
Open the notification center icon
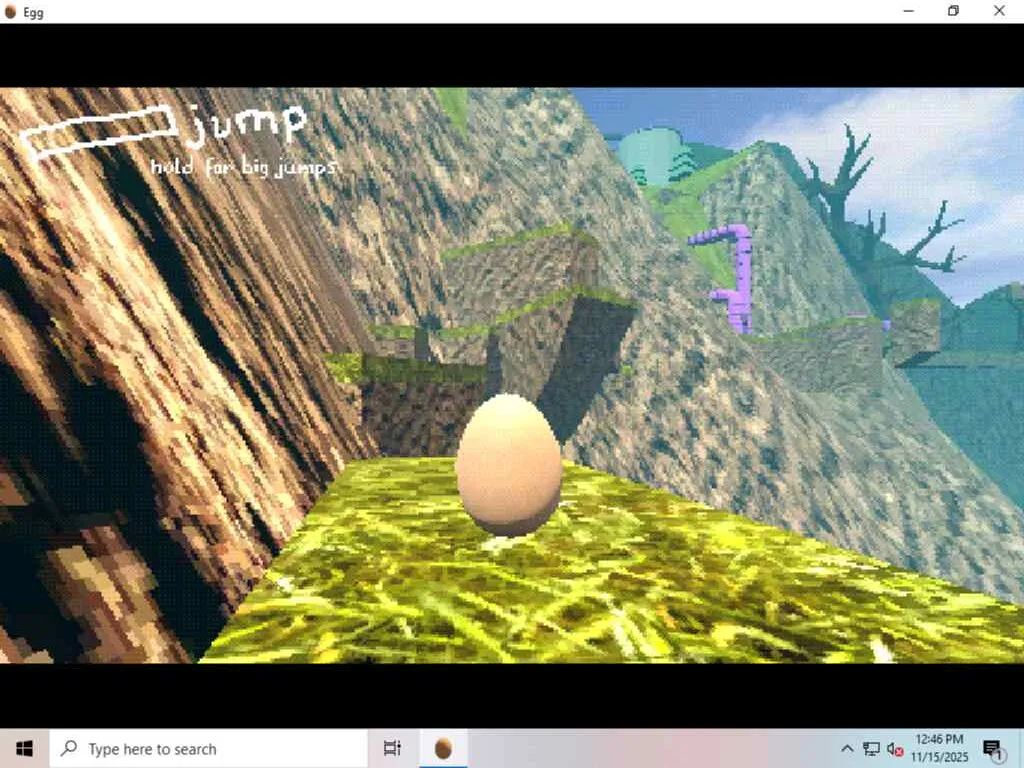[x=993, y=749]
